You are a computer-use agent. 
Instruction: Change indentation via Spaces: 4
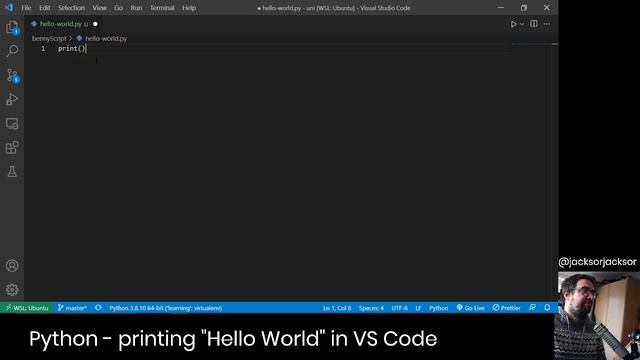371,308
